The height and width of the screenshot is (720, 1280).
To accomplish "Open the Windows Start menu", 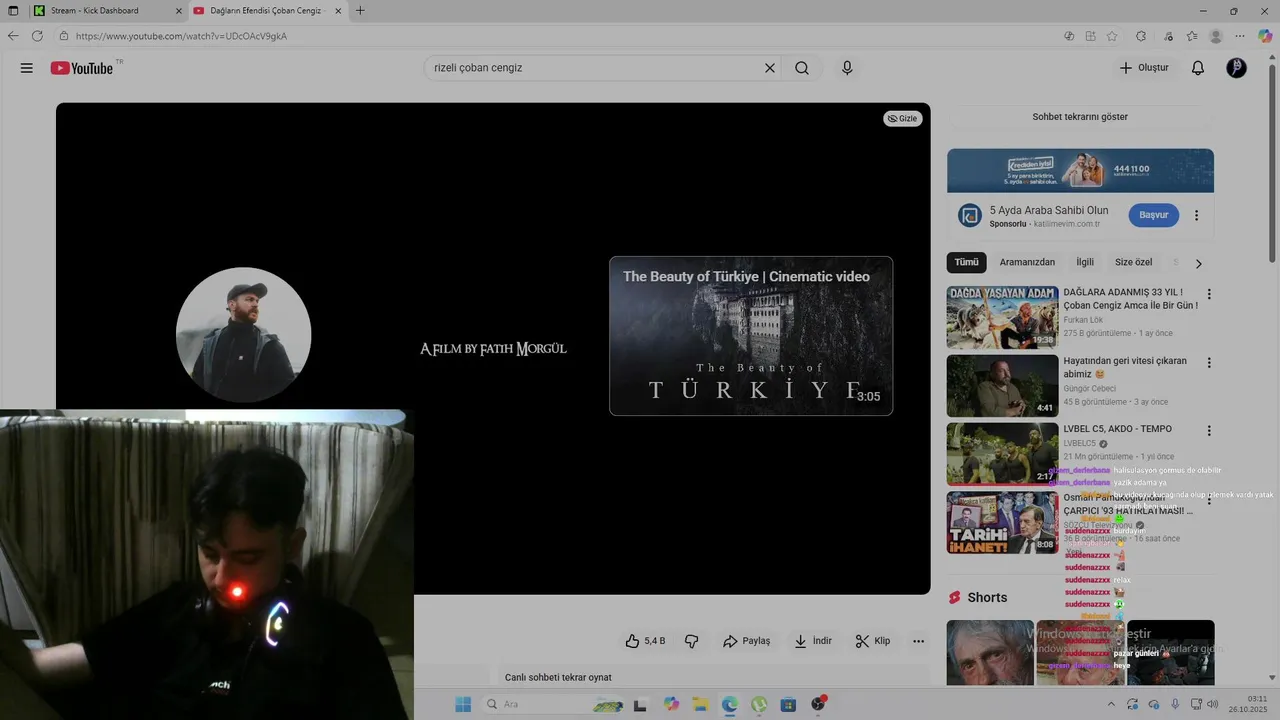I will pyautogui.click(x=463, y=704).
